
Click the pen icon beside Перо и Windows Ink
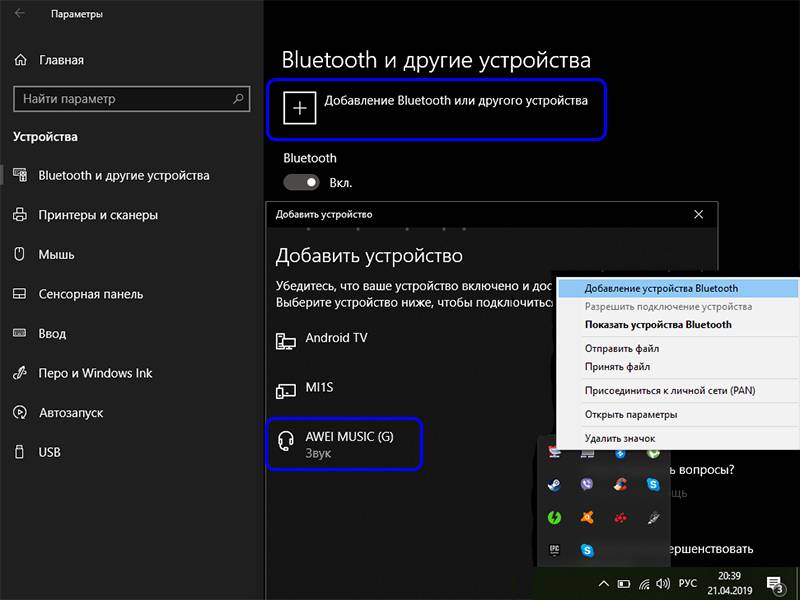click(19, 373)
